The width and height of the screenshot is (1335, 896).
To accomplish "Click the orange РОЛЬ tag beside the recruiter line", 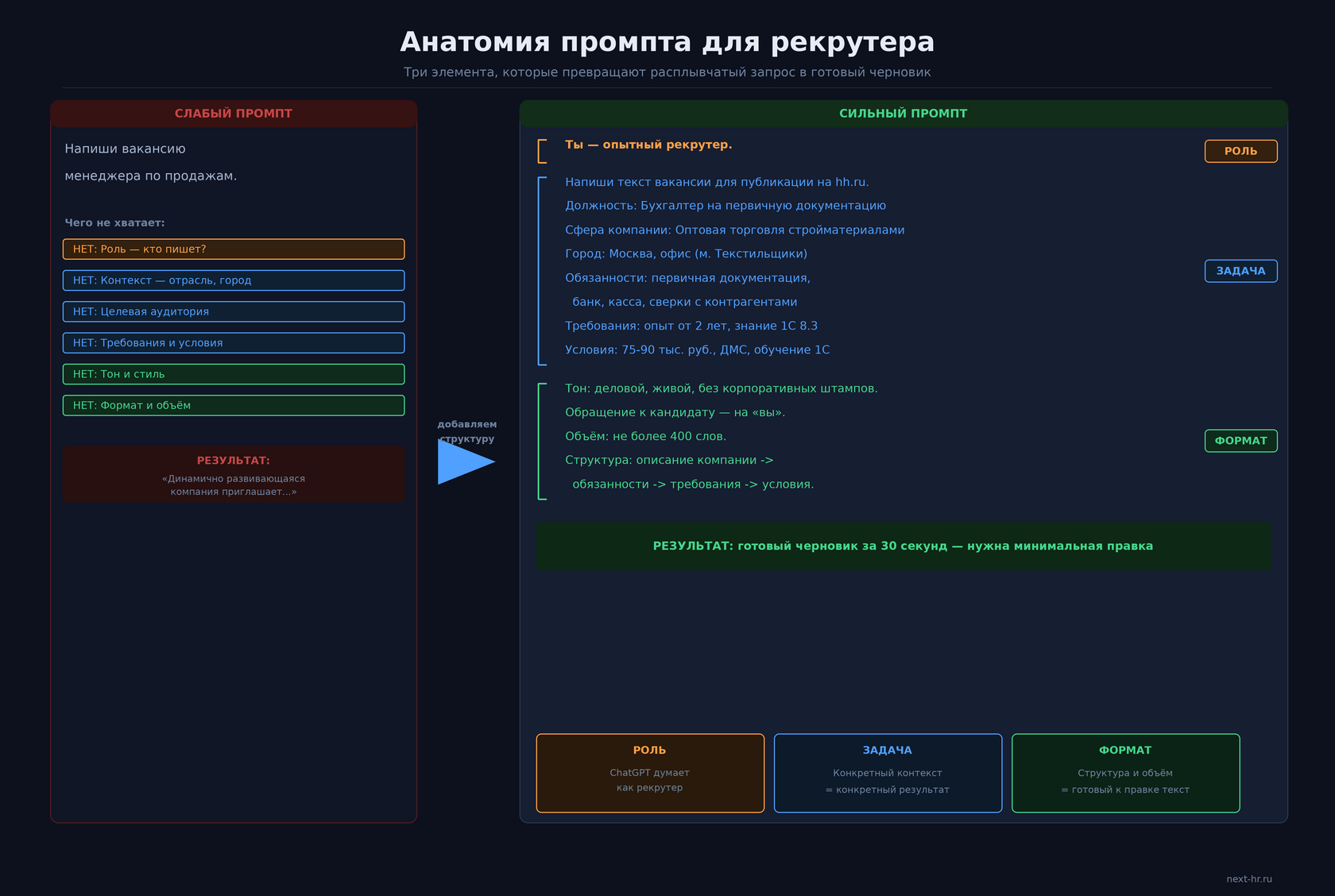I will (x=1240, y=151).
